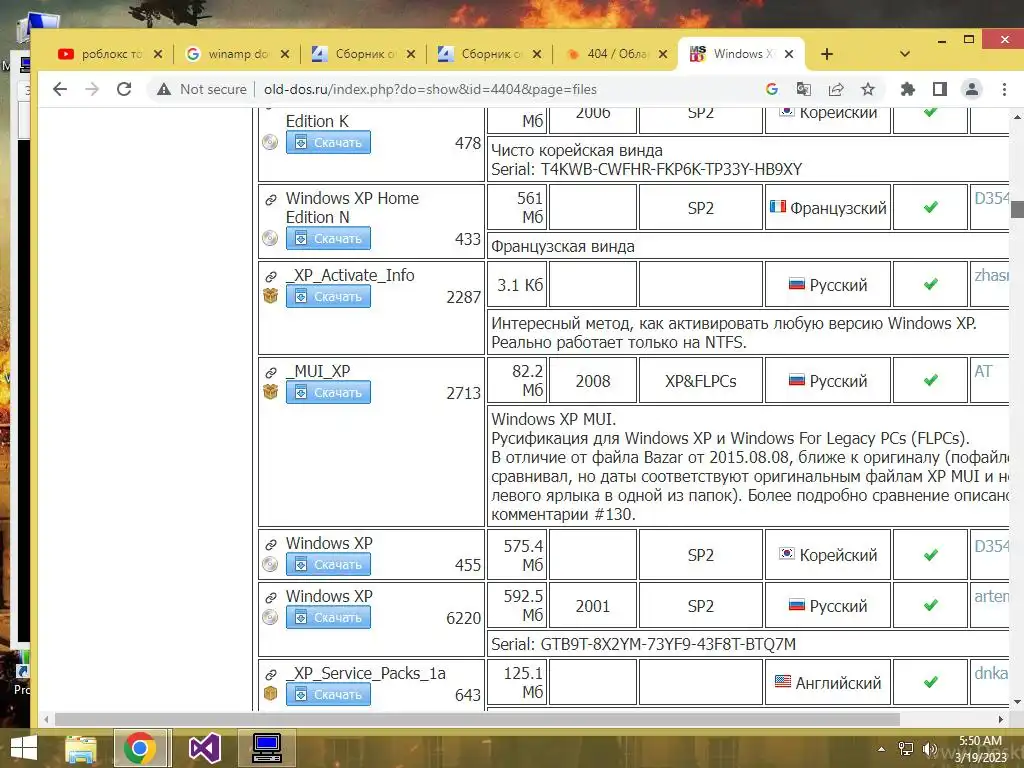Click package icon of _MUI_XP row
The width and height of the screenshot is (1024, 768).
point(270,392)
